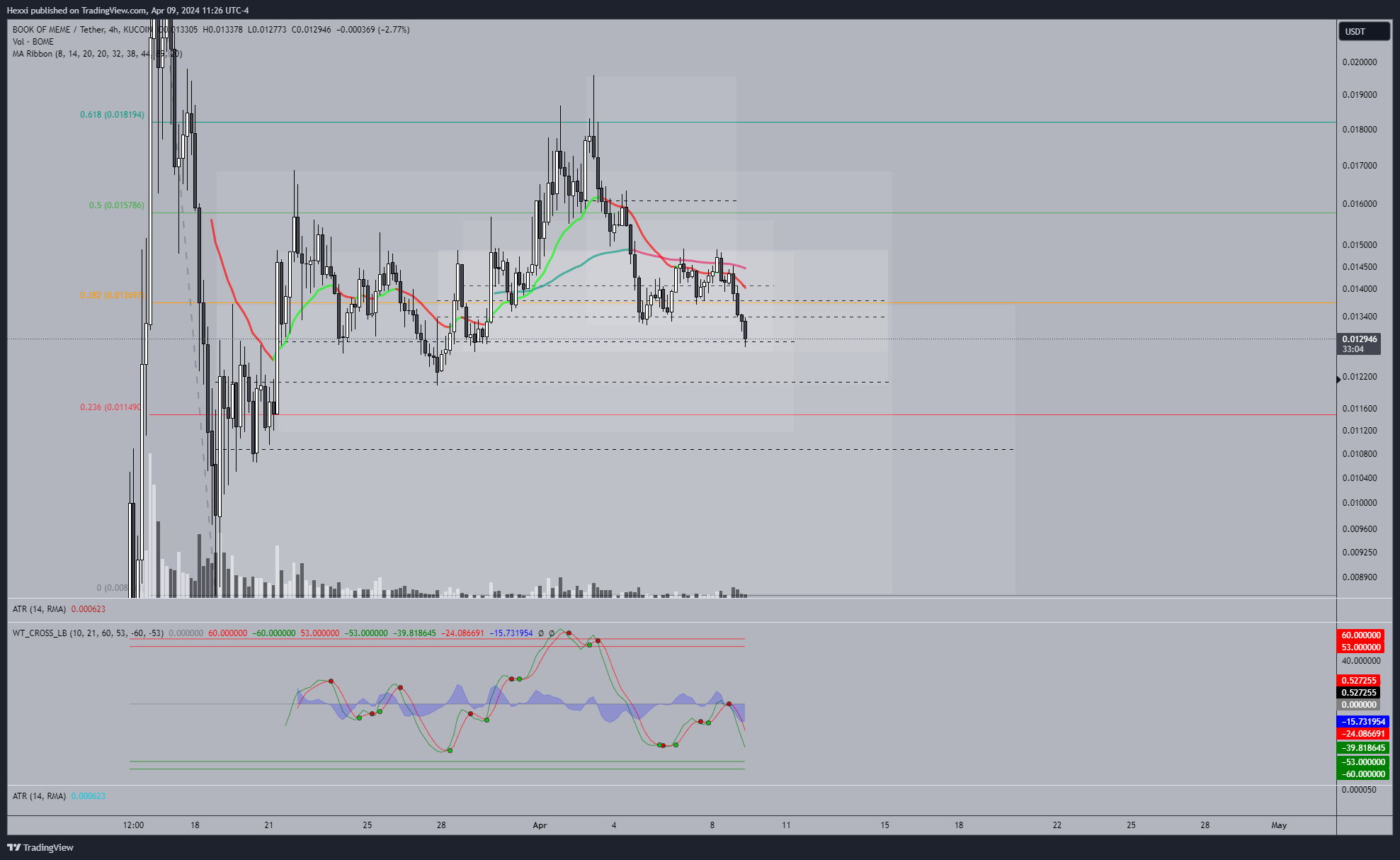Click the Hexxi published on TradingView.com header
The image size is (1400, 860).
(x=127, y=11)
